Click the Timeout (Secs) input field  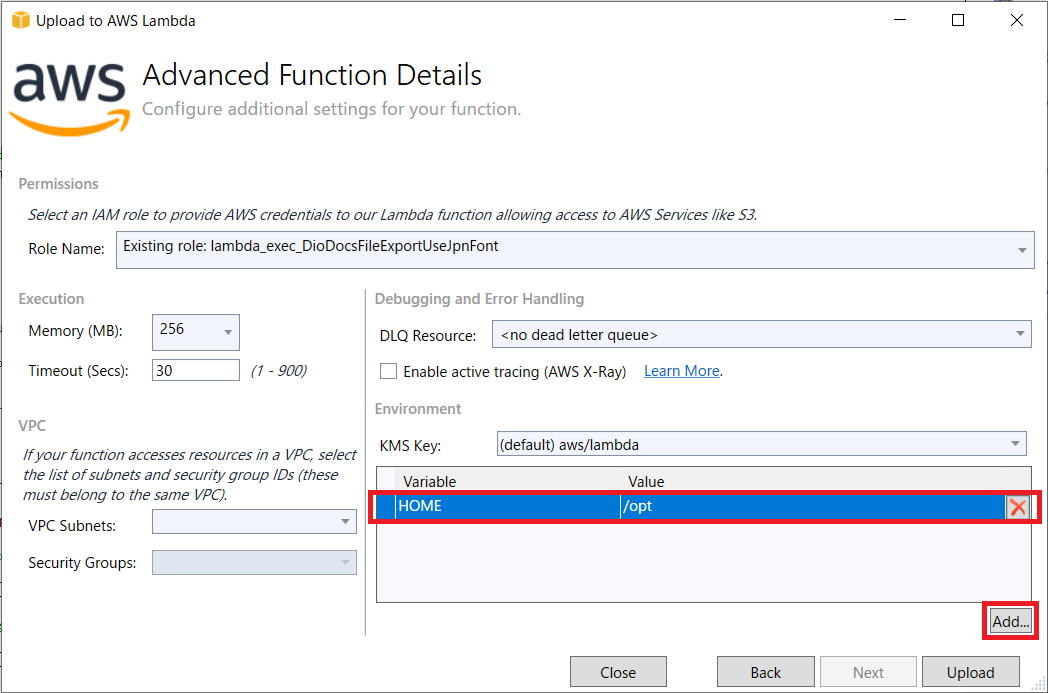(x=195, y=370)
